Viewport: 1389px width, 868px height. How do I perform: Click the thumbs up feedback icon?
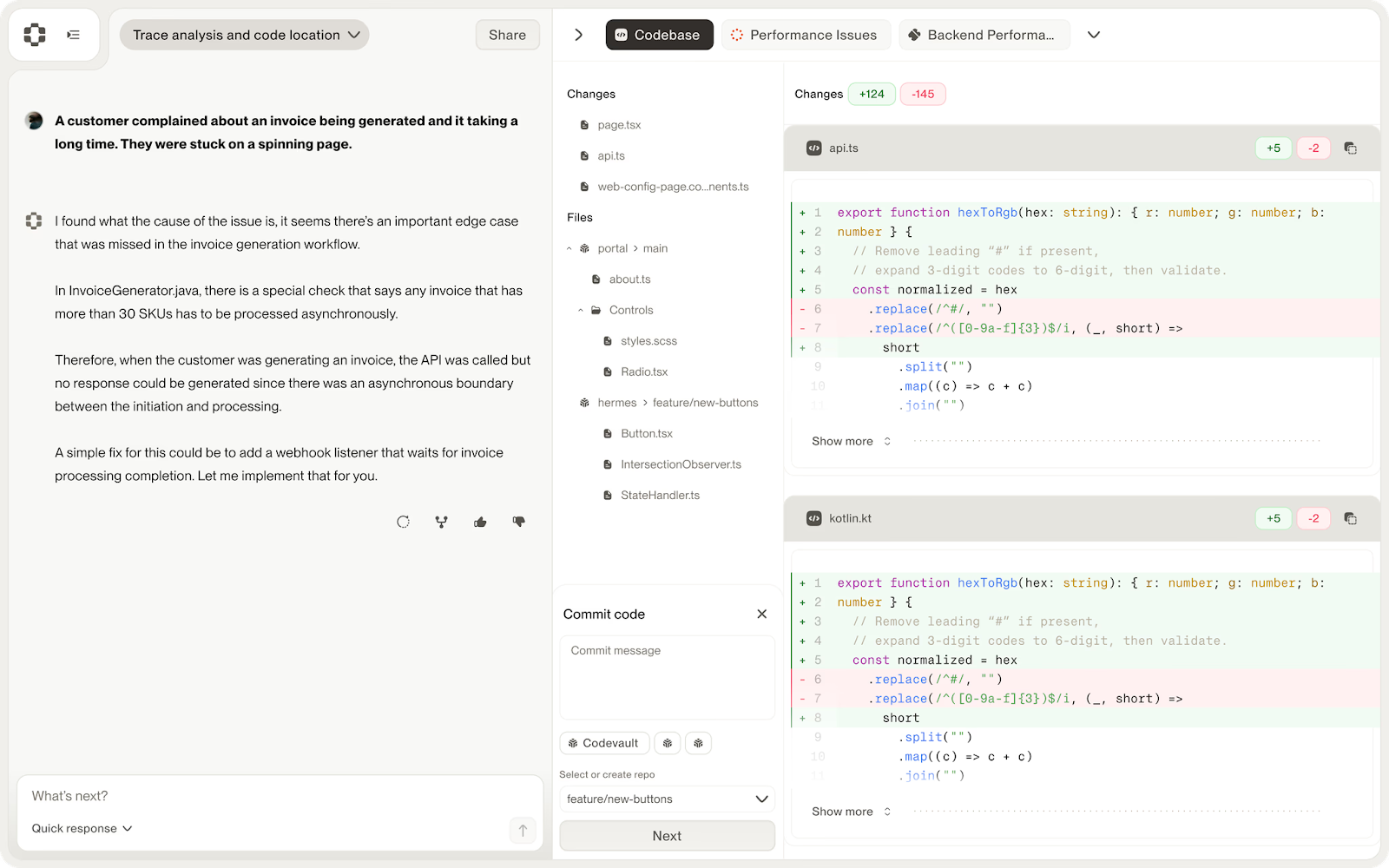coord(480,522)
